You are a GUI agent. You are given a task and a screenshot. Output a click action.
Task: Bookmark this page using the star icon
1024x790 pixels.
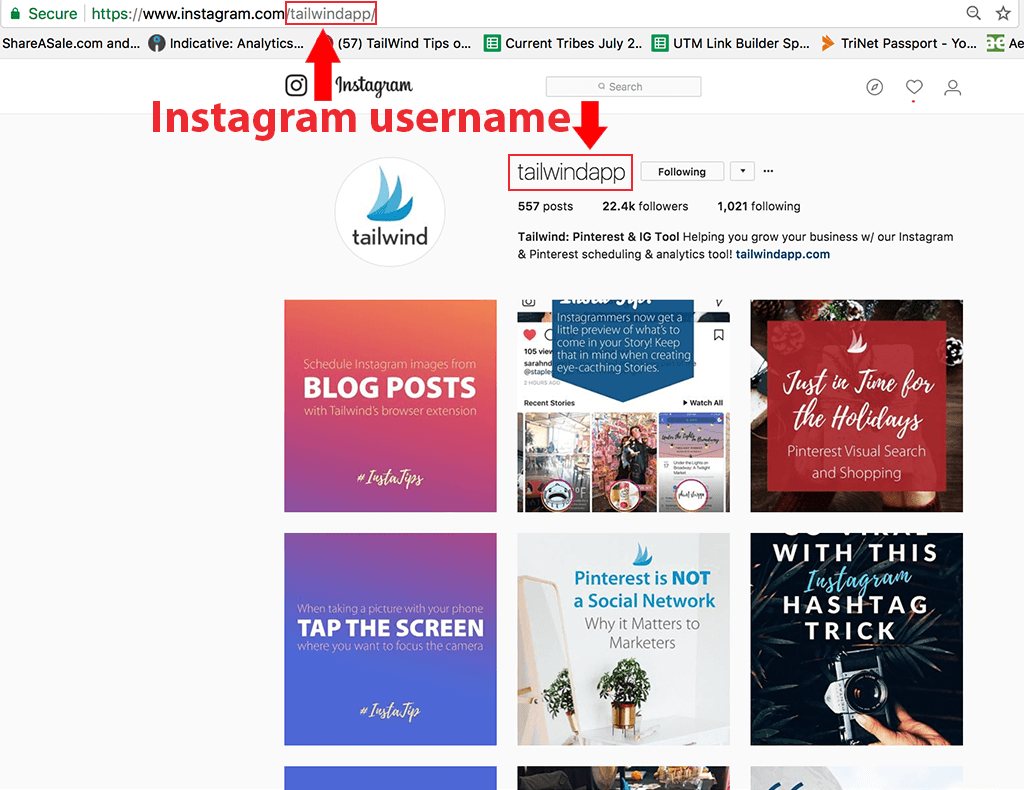1002,13
